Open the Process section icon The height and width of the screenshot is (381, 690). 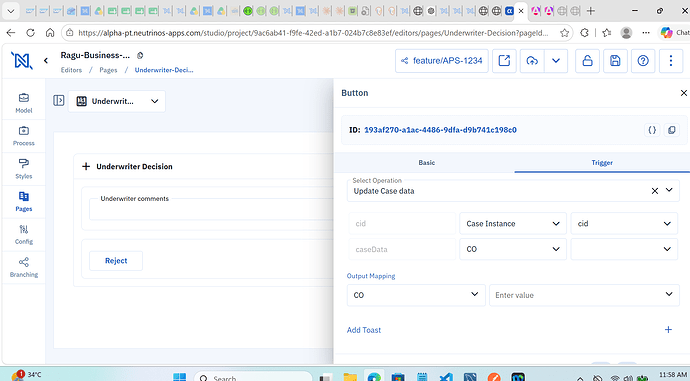(24, 136)
